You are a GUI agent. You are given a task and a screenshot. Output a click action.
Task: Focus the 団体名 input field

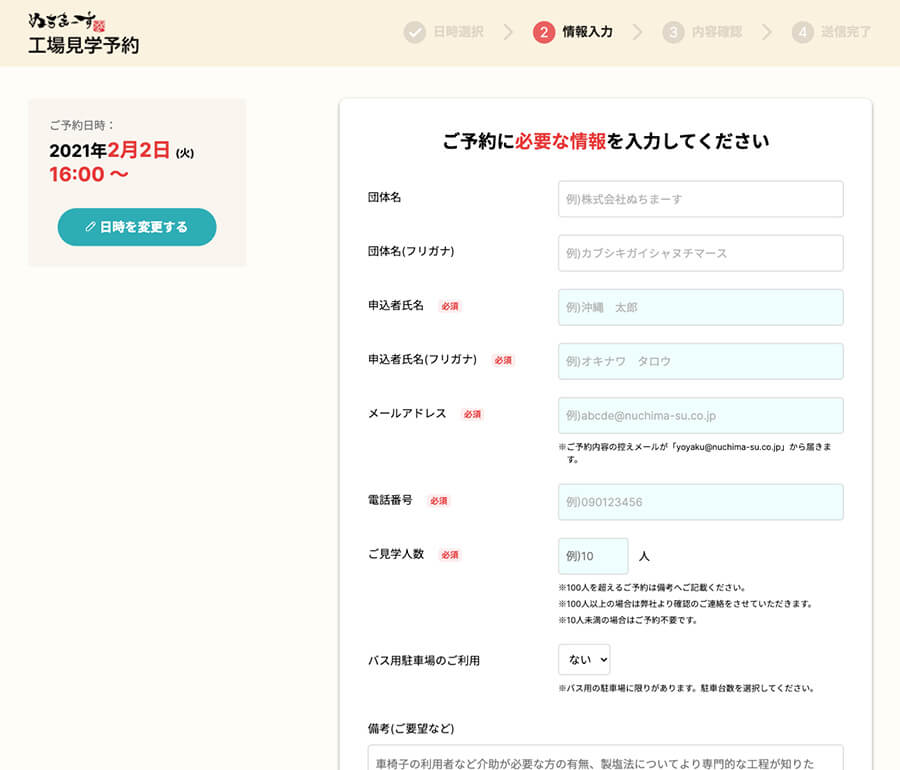(x=700, y=199)
